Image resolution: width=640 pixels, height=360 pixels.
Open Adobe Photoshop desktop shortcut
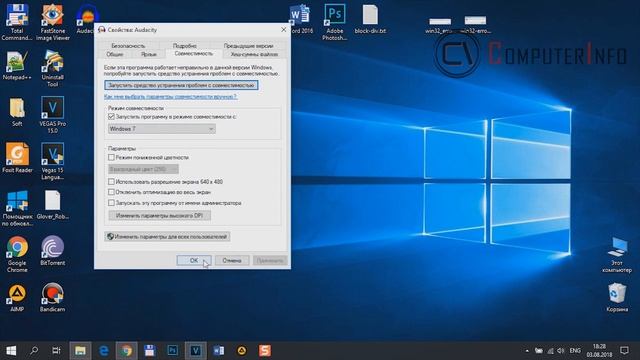click(335, 22)
